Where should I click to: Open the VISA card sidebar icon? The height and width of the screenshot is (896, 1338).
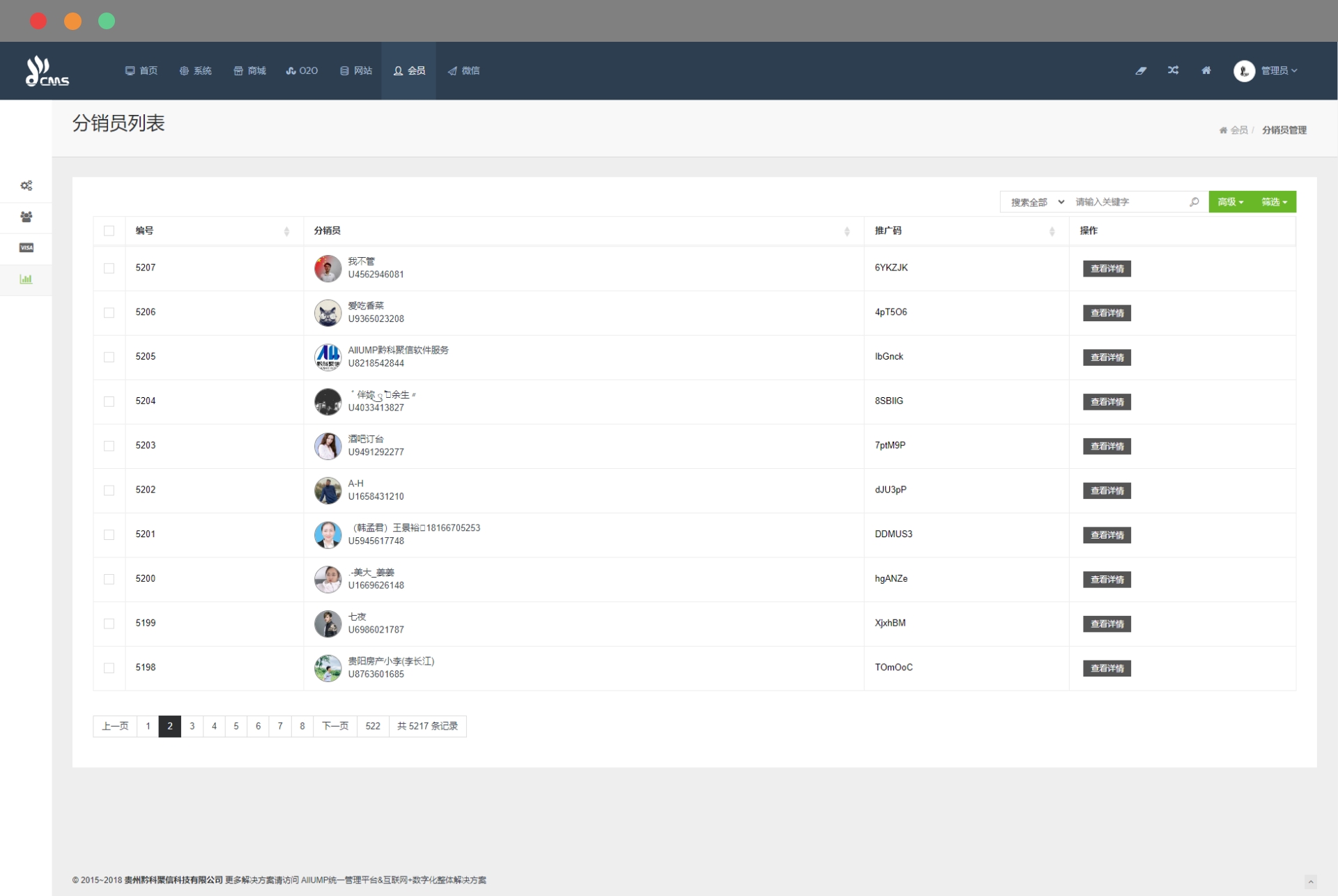coord(26,248)
